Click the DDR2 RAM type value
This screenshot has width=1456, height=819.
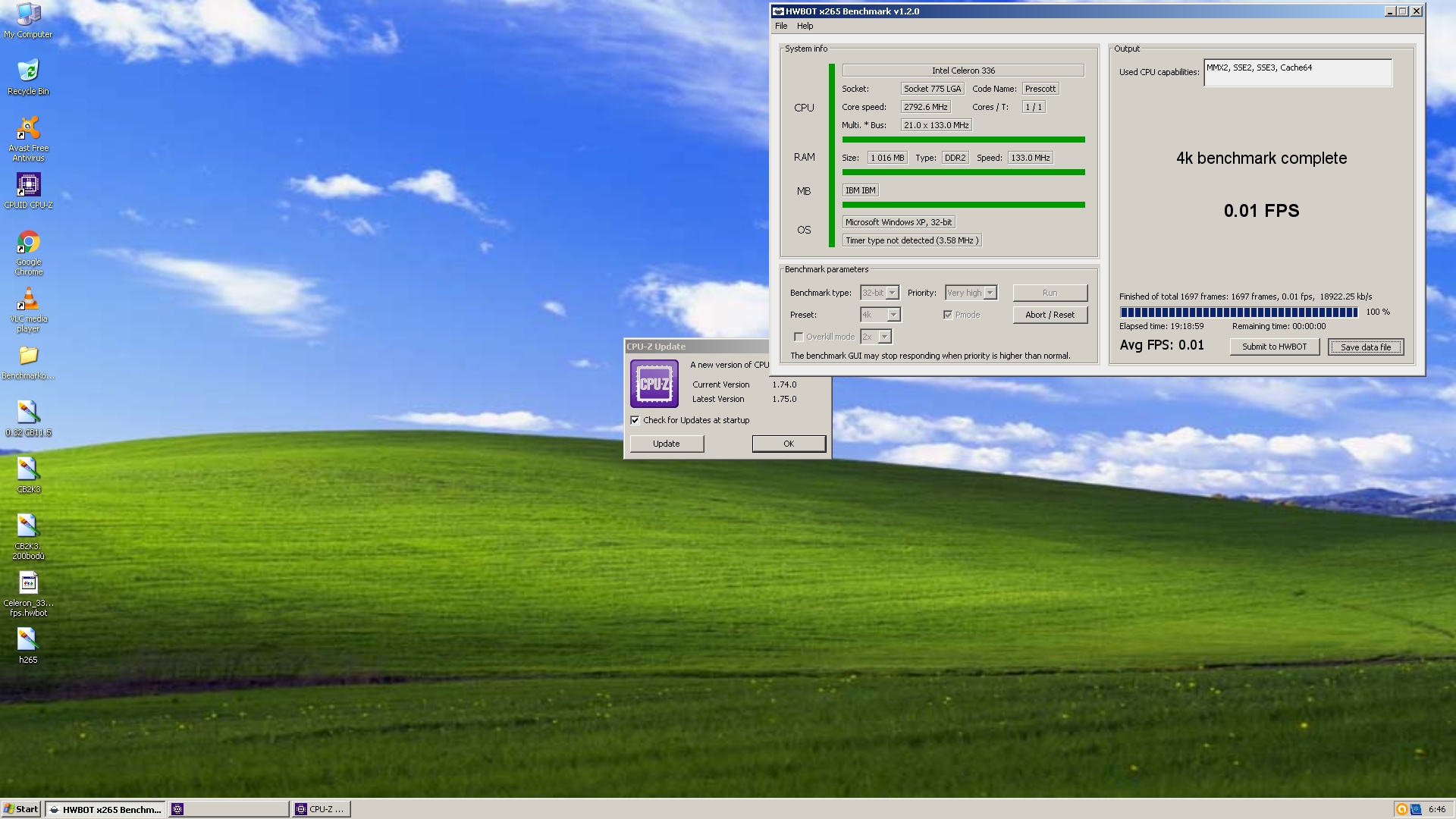click(x=955, y=158)
